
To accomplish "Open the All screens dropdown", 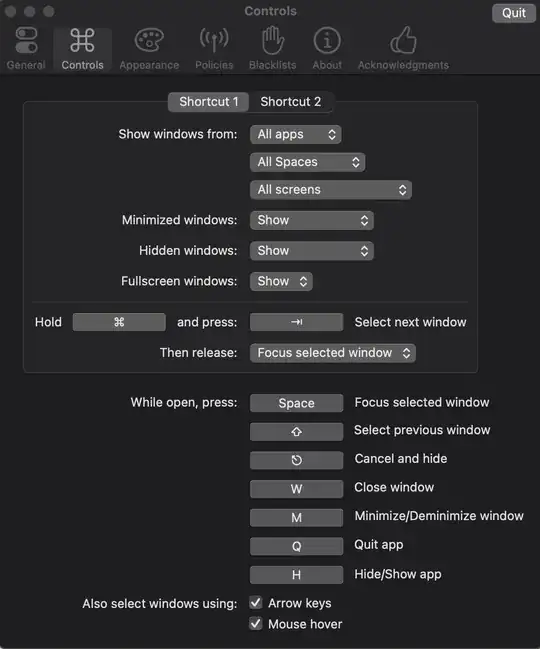I will tap(331, 190).
